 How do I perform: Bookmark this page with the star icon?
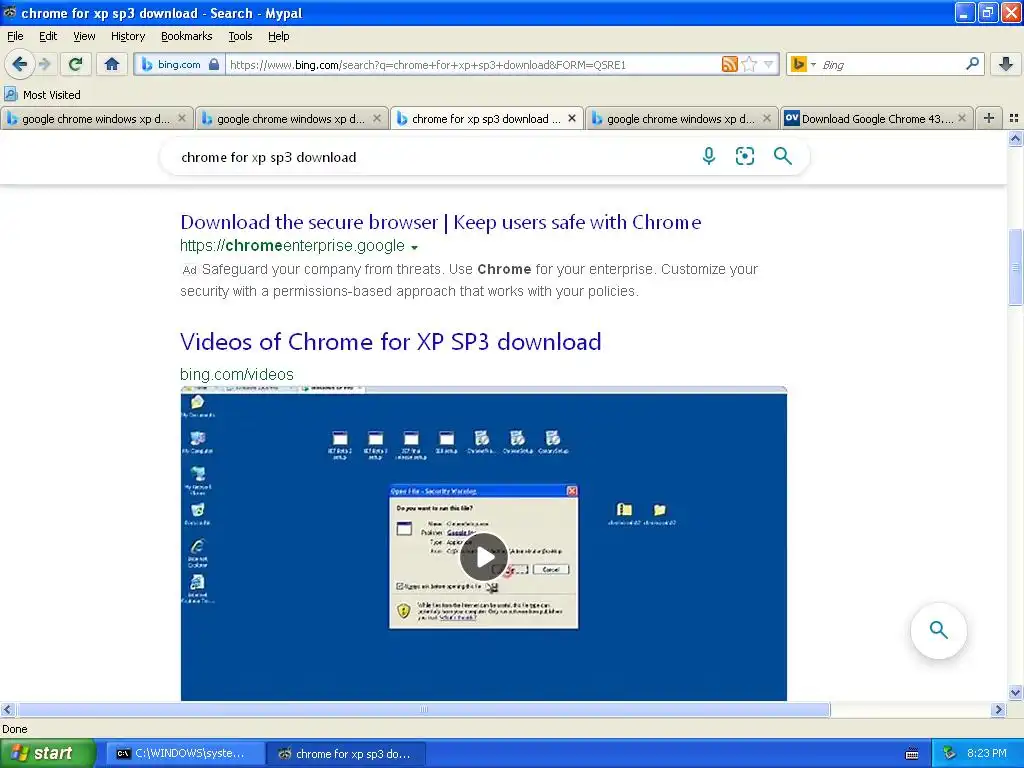click(x=750, y=64)
